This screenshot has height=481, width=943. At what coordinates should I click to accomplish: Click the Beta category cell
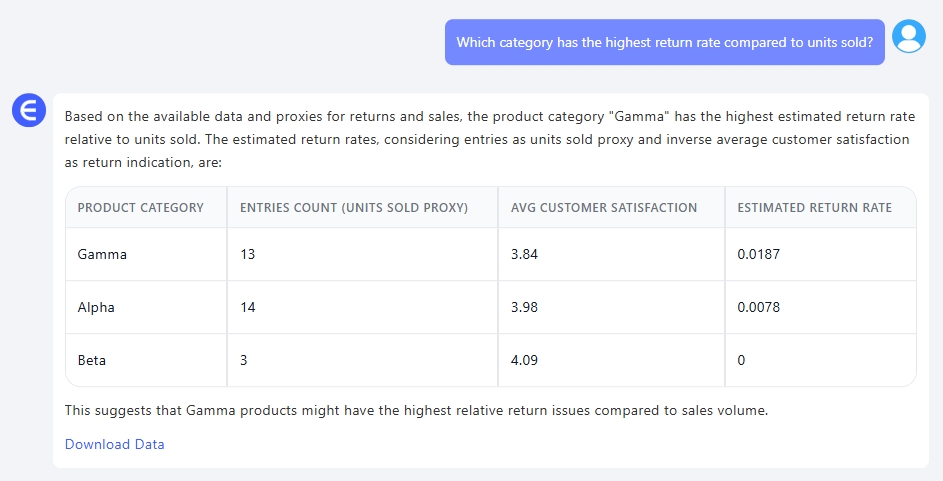point(92,360)
